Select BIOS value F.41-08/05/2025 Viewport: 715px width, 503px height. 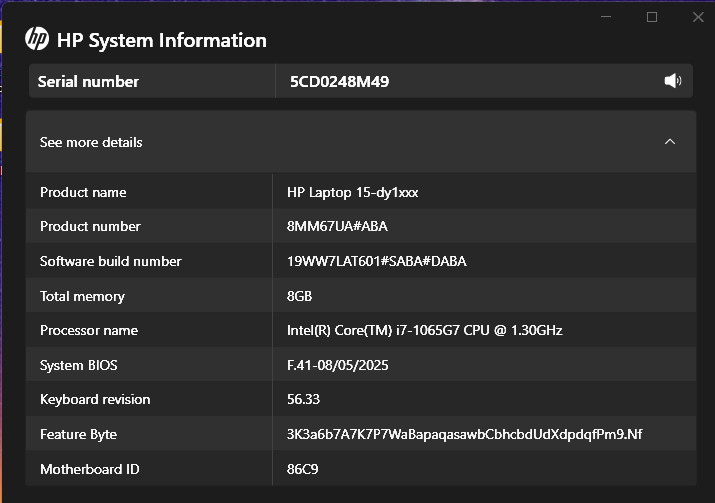(x=337, y=365)
